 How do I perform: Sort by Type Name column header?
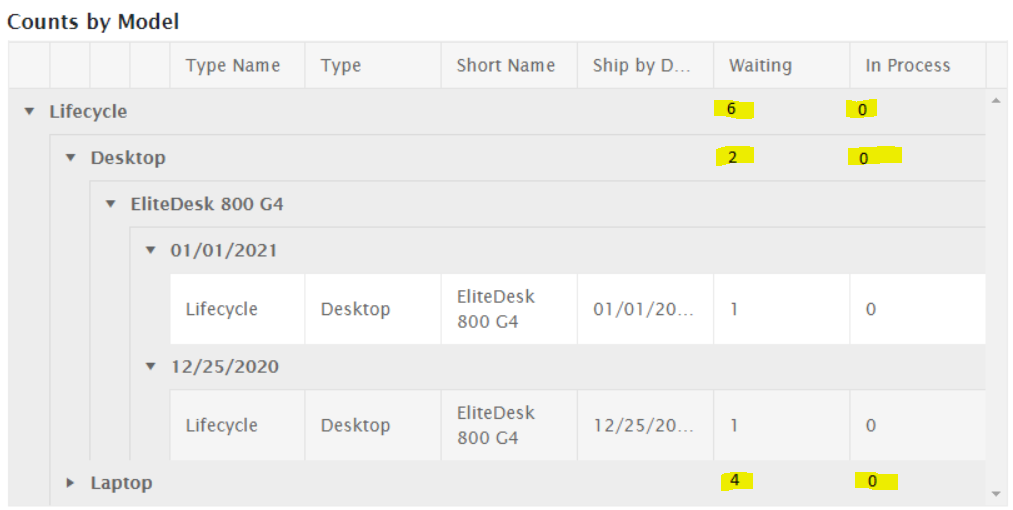(x=233, y=66)
